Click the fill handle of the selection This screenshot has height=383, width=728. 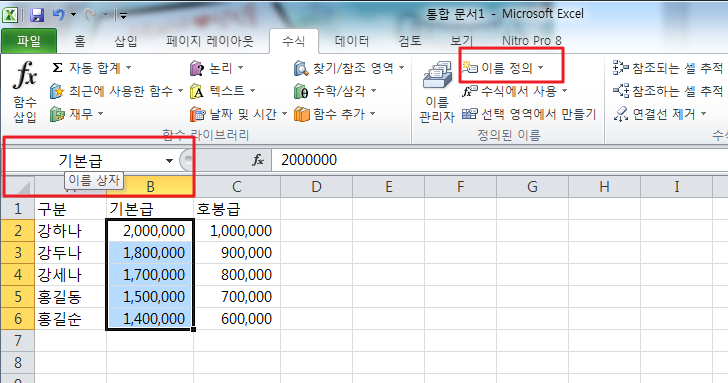(193, 329)
